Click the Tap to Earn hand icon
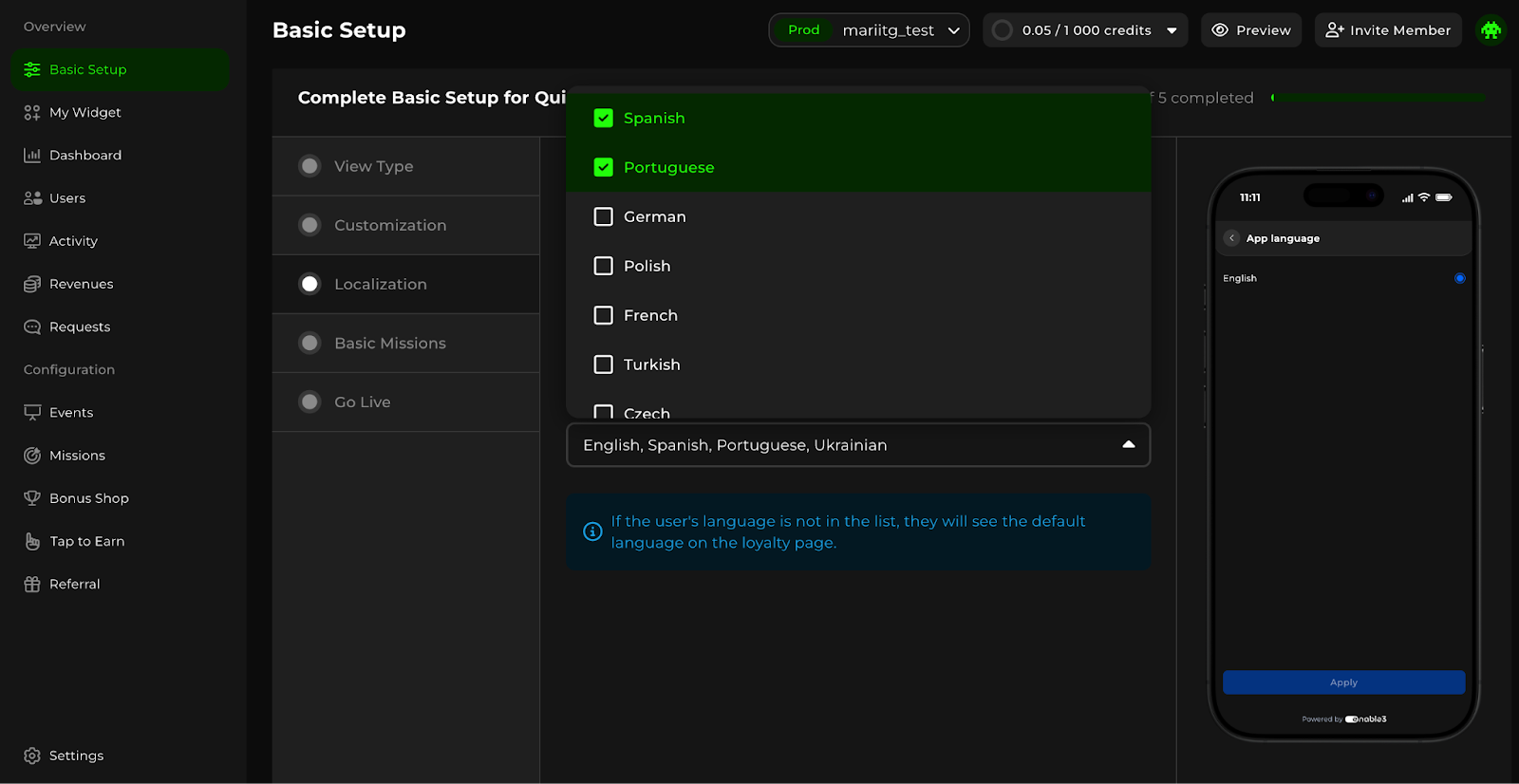1519x784 pixels. click(32, 541)
